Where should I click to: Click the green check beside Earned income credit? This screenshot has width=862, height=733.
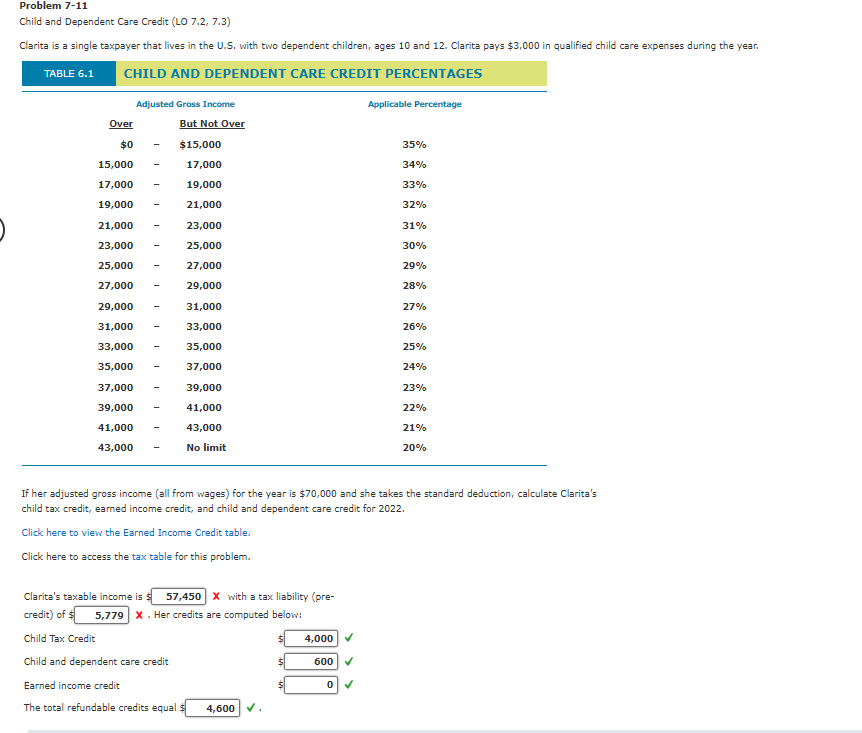coord(349,684)
